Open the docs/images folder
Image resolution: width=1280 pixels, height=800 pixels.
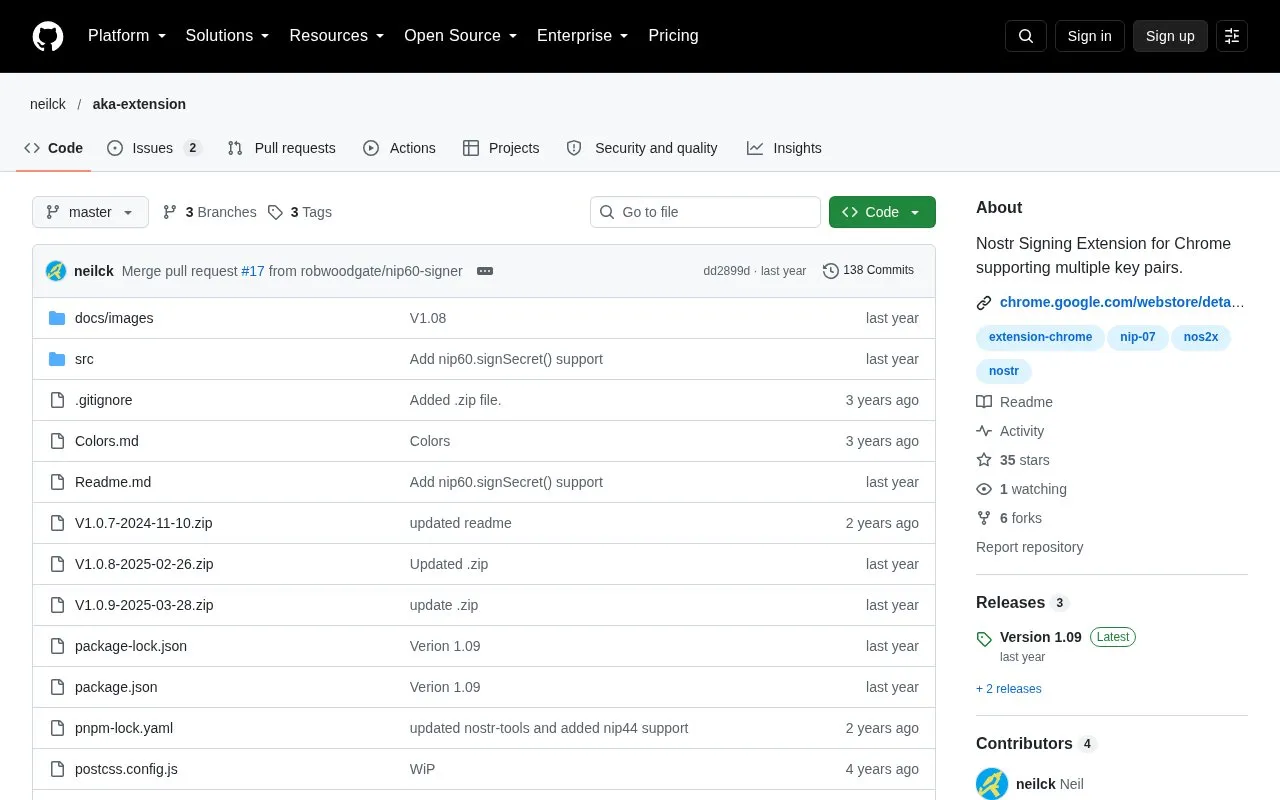(114, 318)
